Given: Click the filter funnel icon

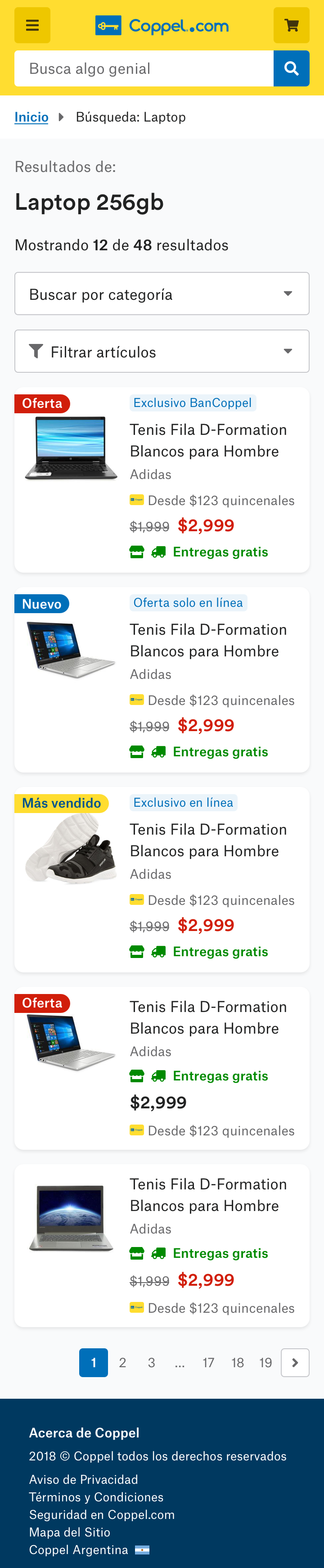Looking at the screenshot, I should (x=36, y=351).
